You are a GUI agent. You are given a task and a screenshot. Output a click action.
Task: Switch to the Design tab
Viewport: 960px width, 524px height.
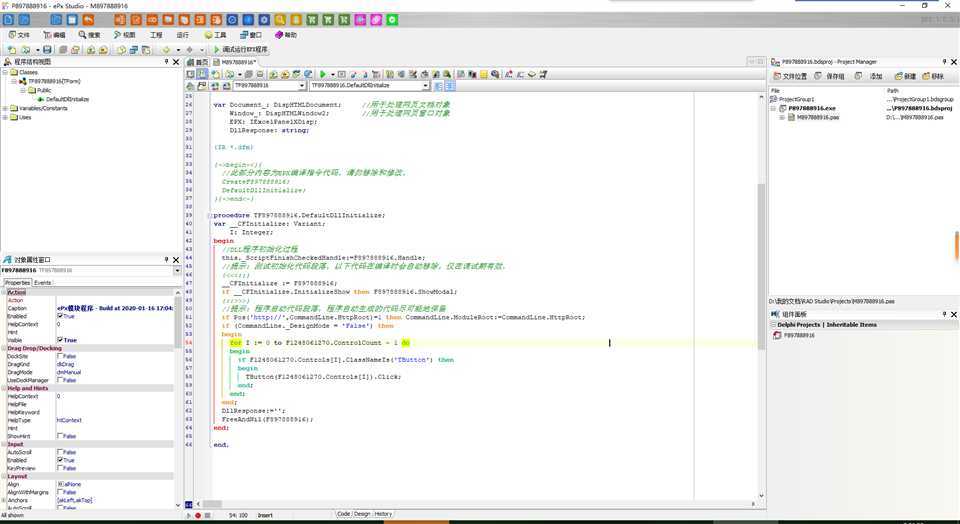point(362,514)
